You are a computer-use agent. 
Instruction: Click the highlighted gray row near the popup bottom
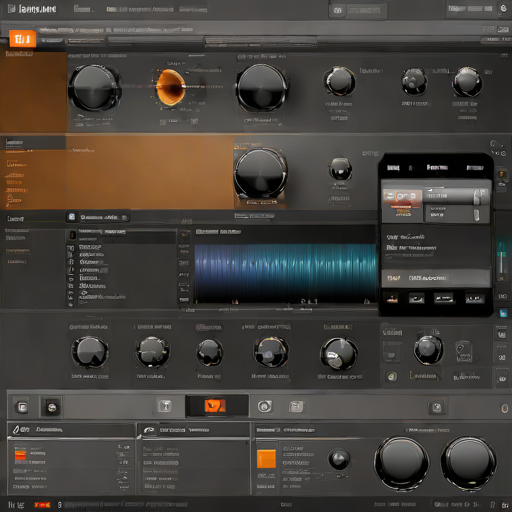tap(436, 278)
